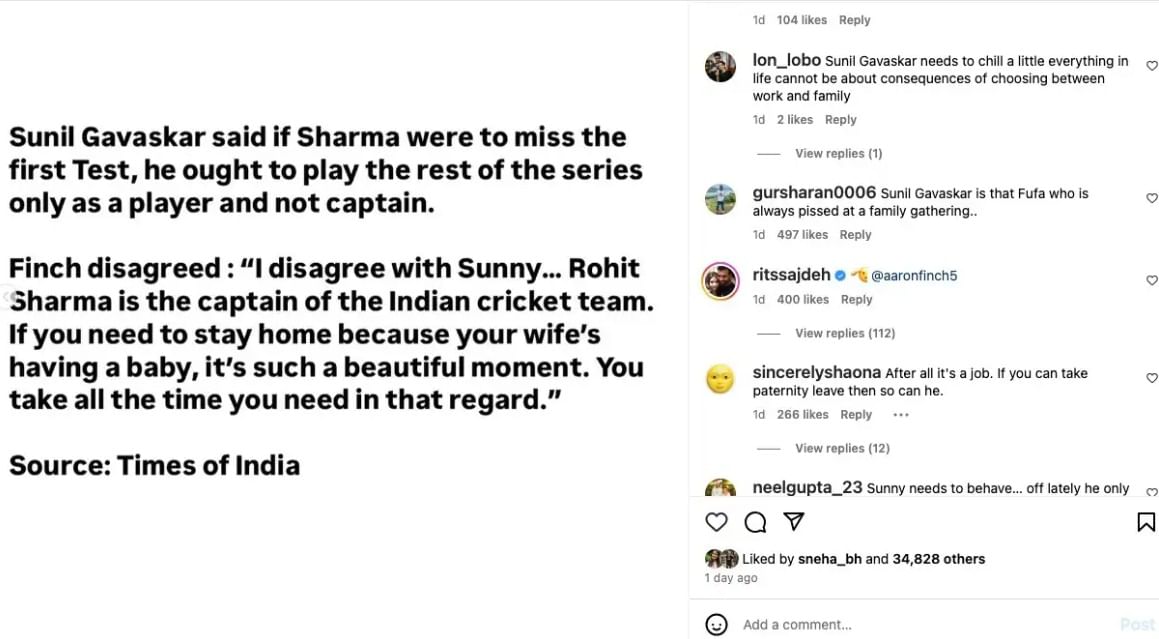Go to previous image with left arrow
1159x639 pixels.
[6, 297]
